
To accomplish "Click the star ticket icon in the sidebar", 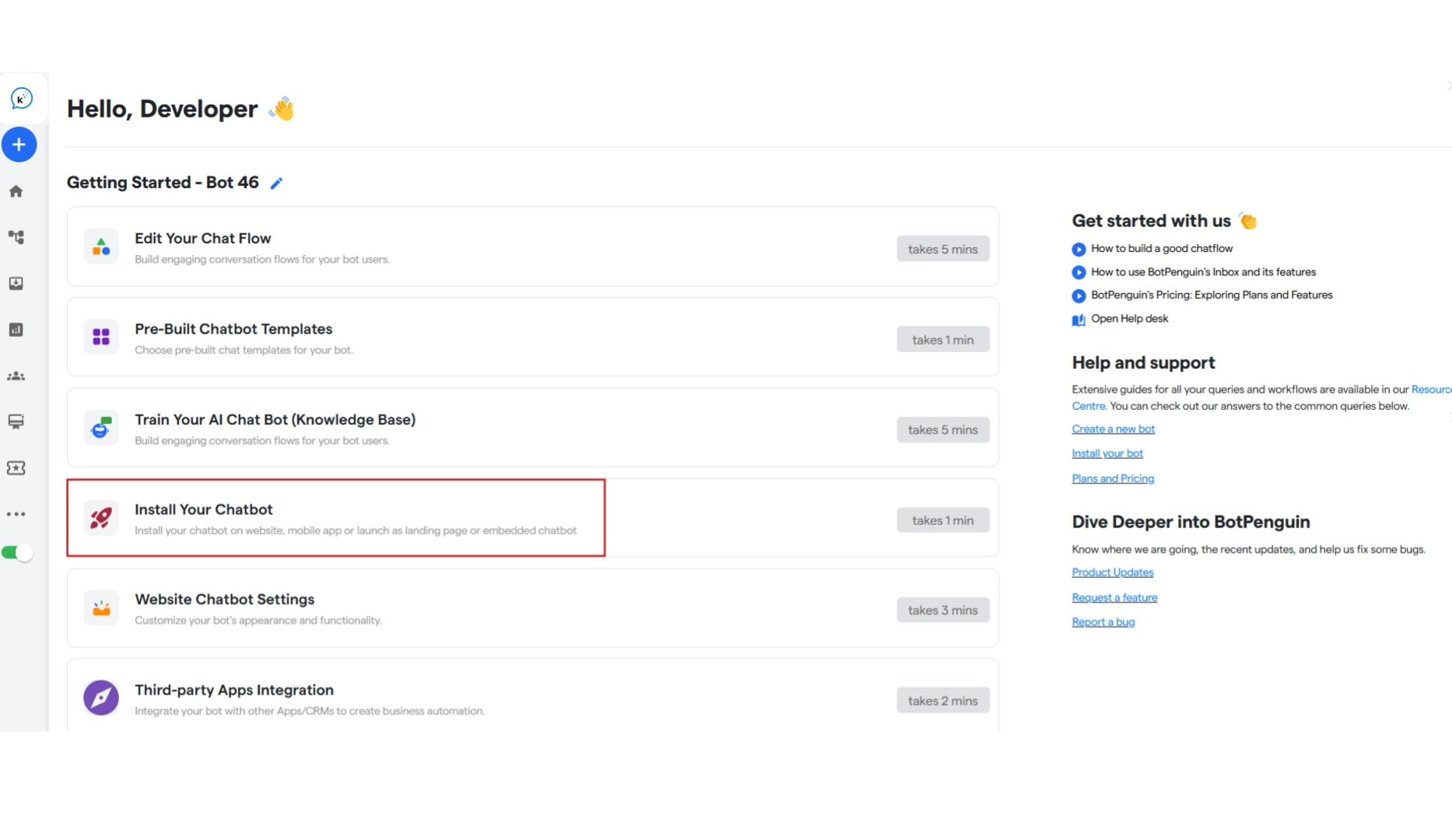I will point(16,467).
